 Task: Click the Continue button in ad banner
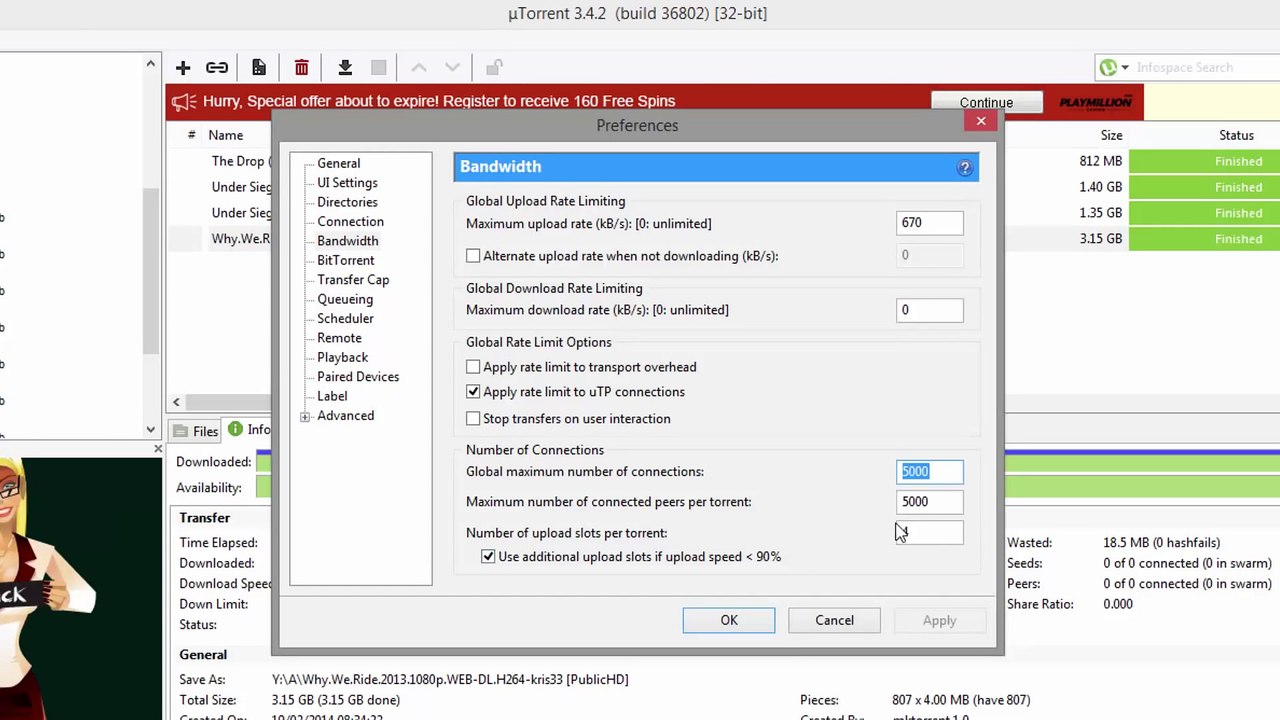(986, 102)
